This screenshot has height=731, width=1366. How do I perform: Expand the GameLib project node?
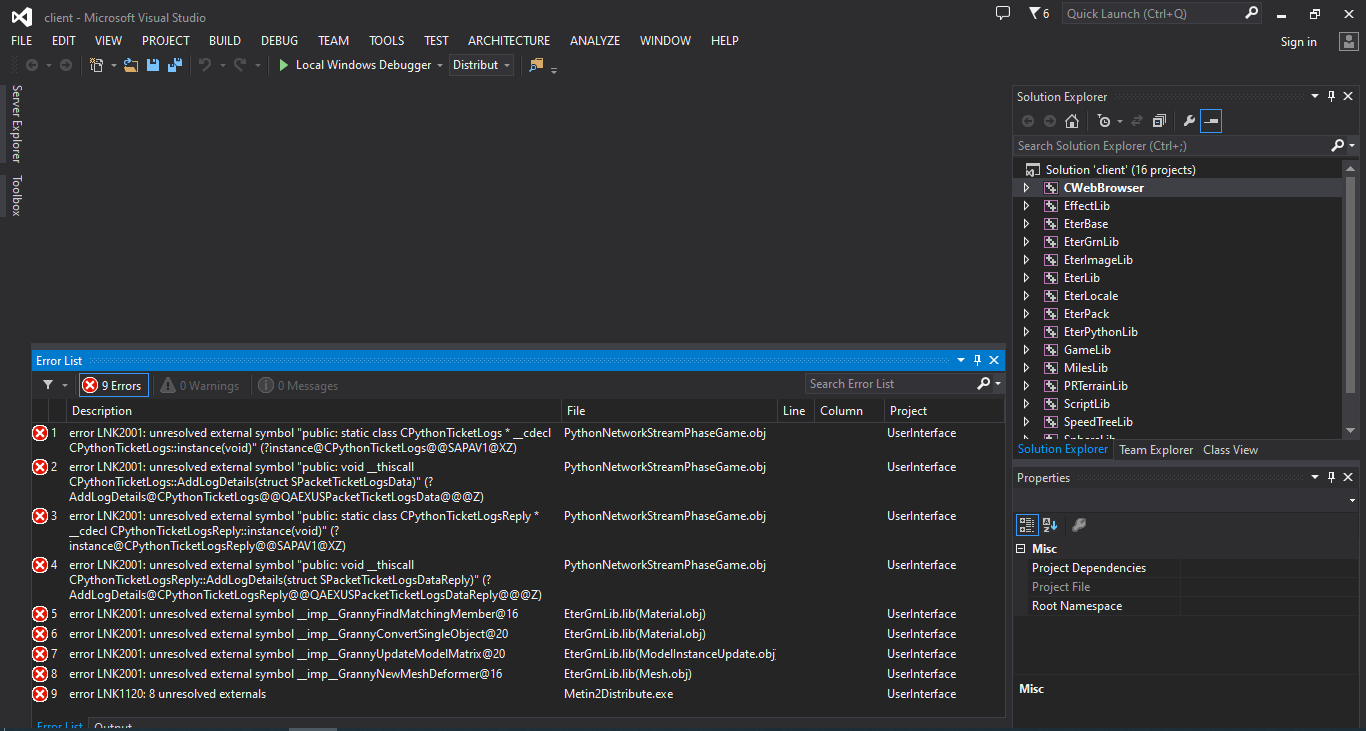[1026, 350]
